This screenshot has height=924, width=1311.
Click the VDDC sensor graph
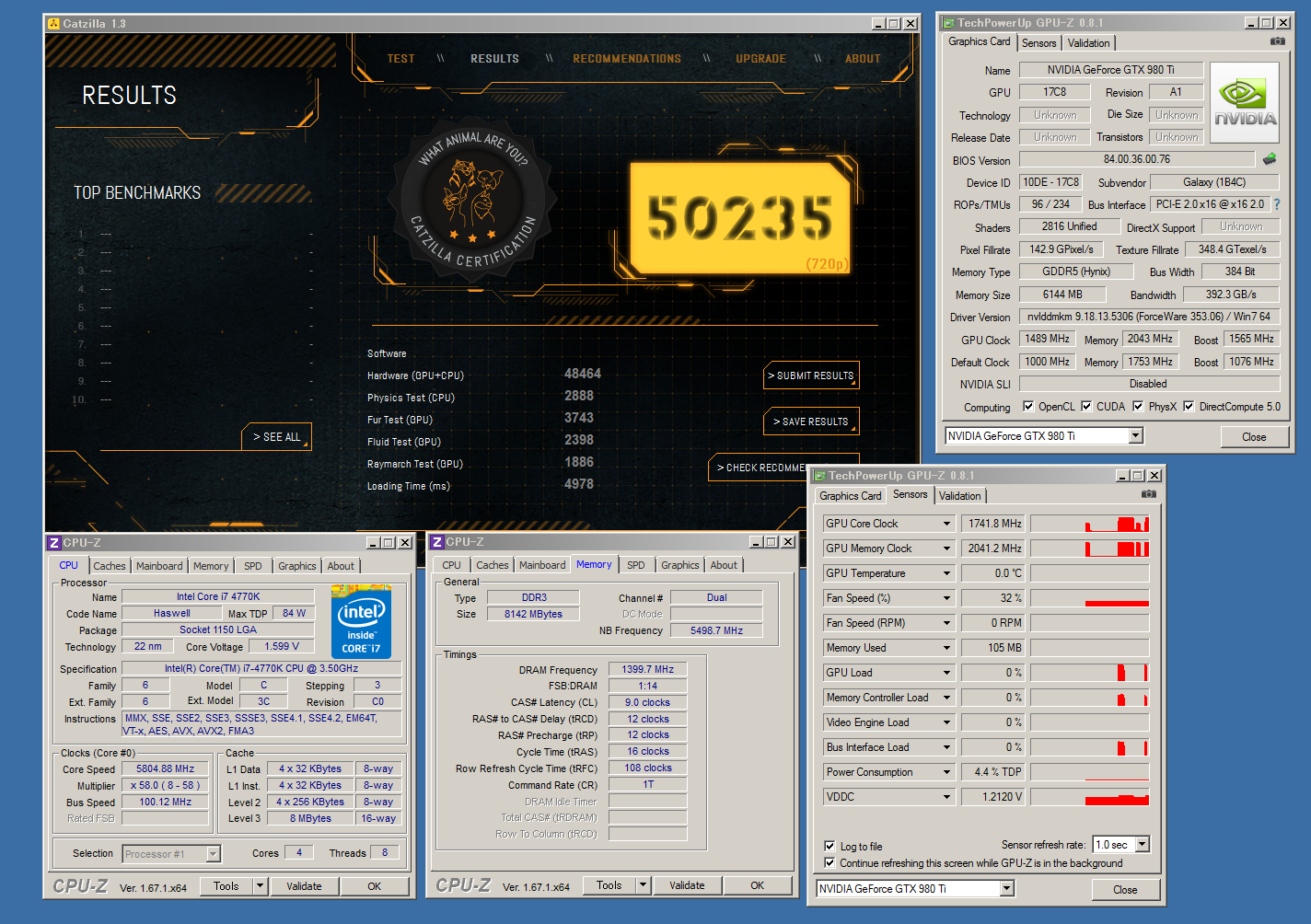(x=1089, y=797)
